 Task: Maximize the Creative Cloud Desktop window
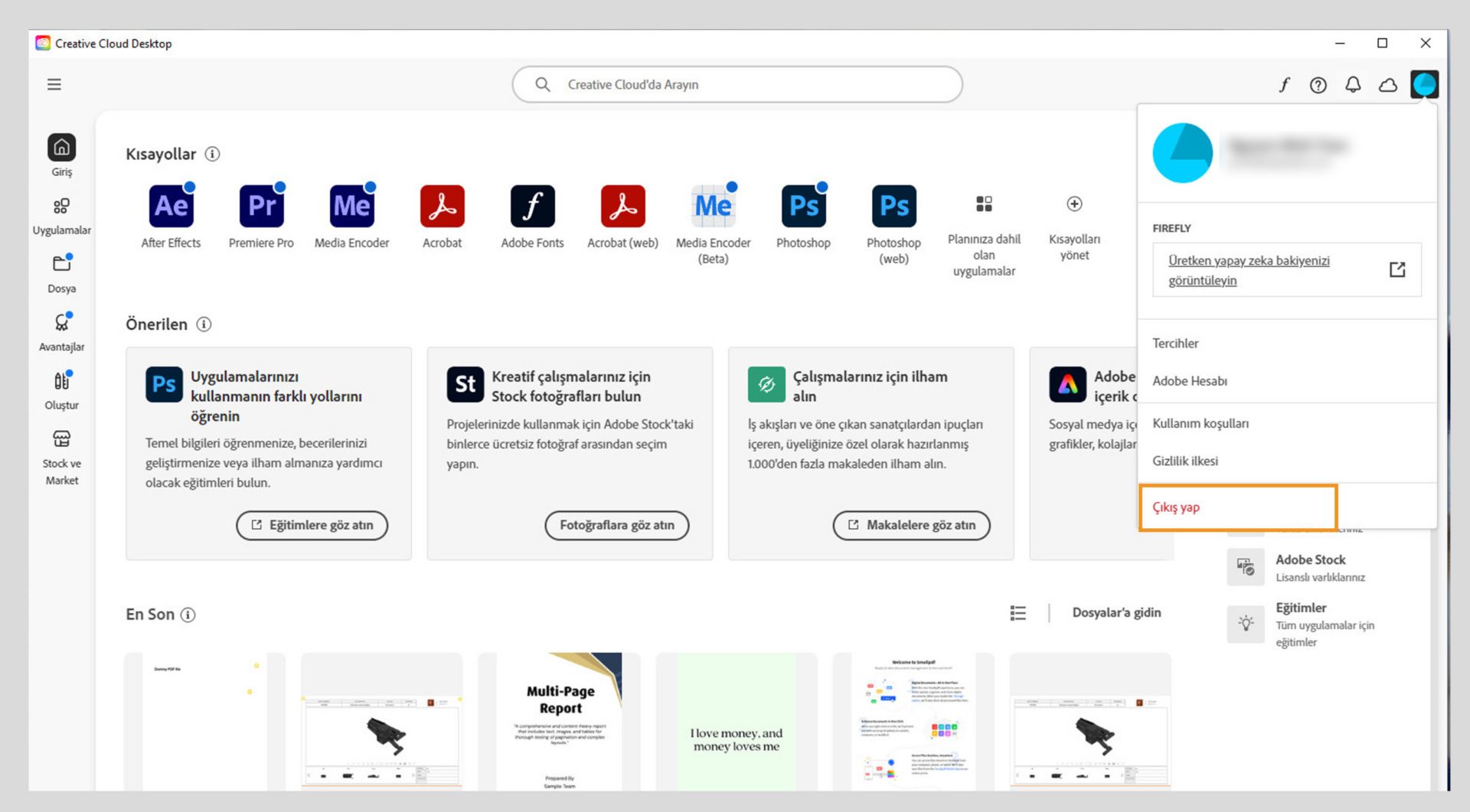[x=1383, y=44]
